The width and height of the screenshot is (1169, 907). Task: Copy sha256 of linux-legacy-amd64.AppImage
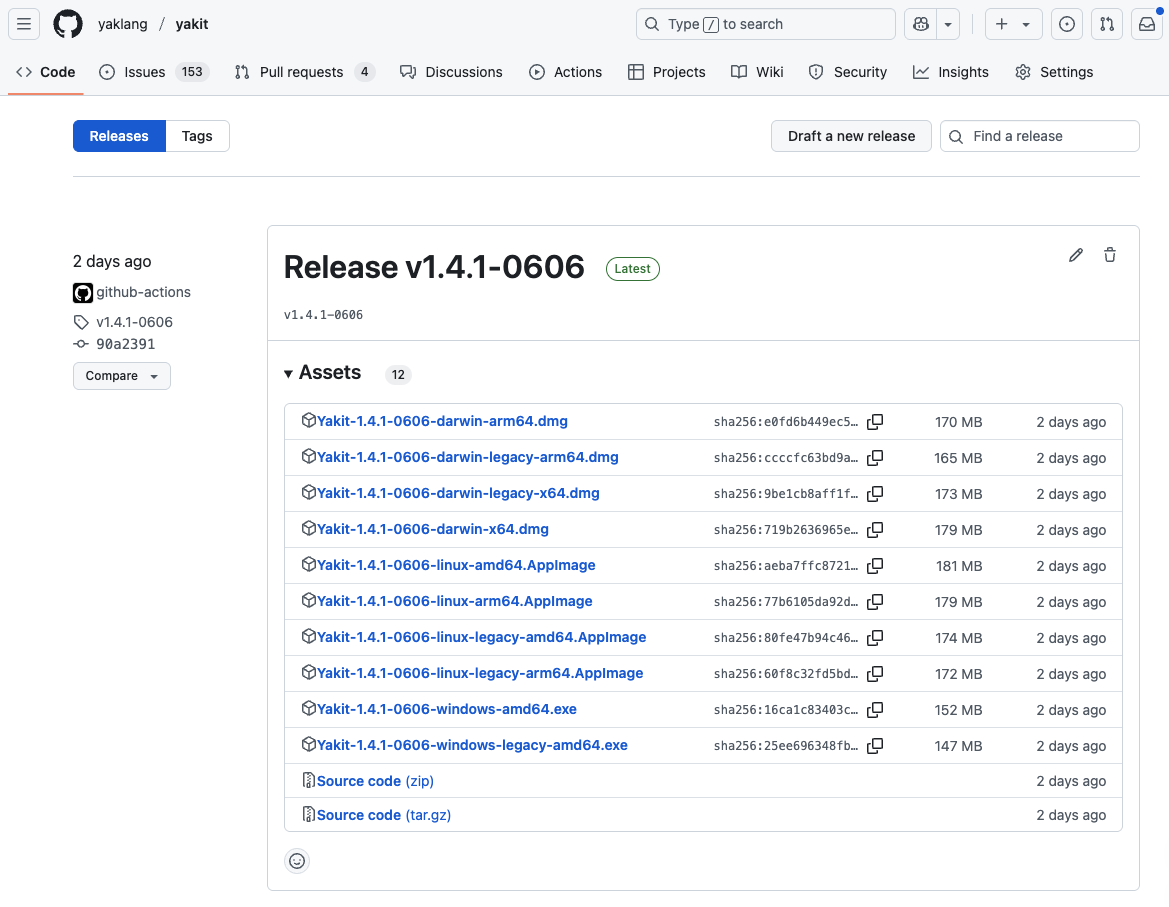pos(875,638)
